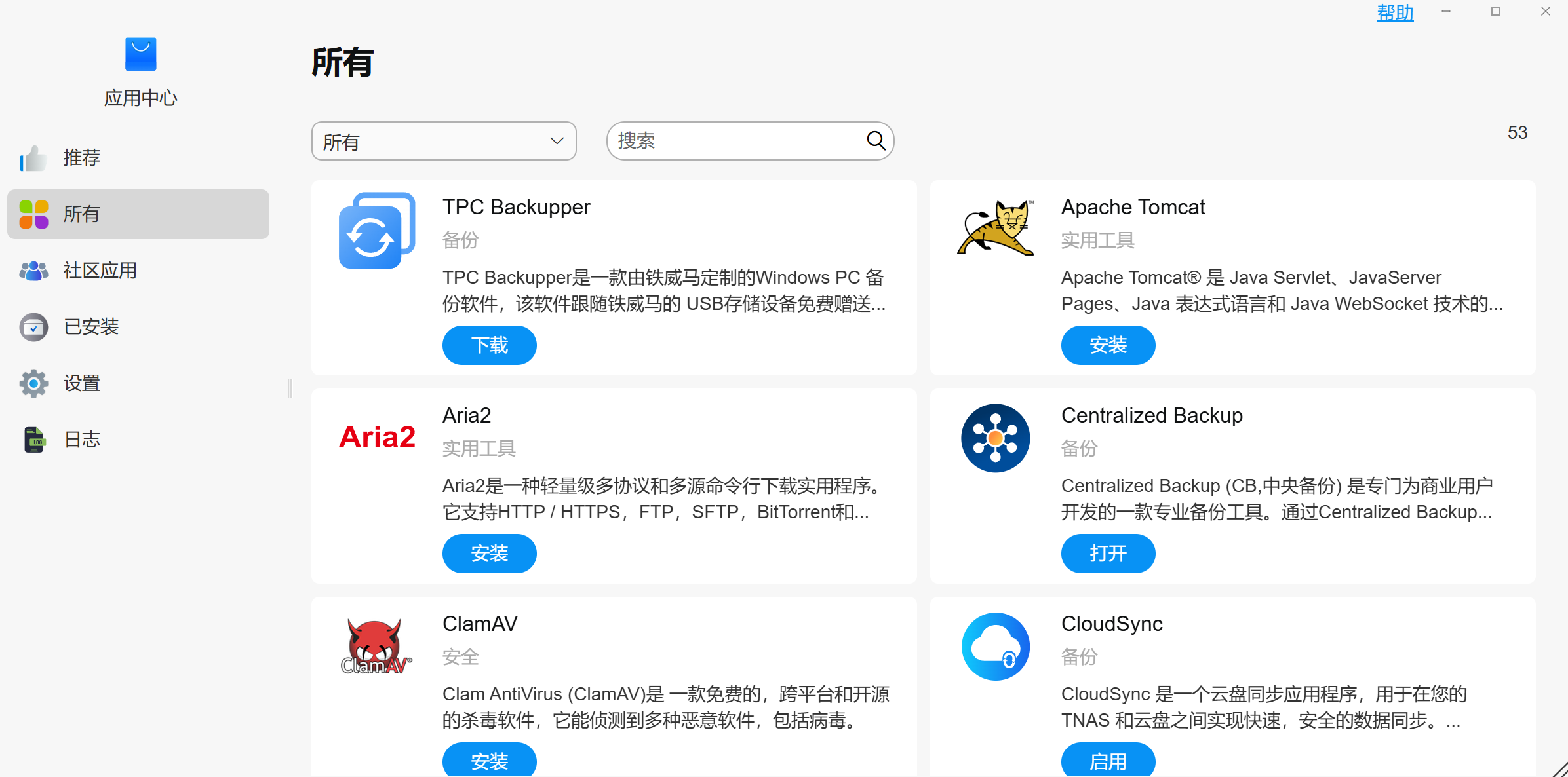This screenshot has width=1568, height=777.
Task: Select the 所有 sidebar item
Action: [x=138, y=214]
